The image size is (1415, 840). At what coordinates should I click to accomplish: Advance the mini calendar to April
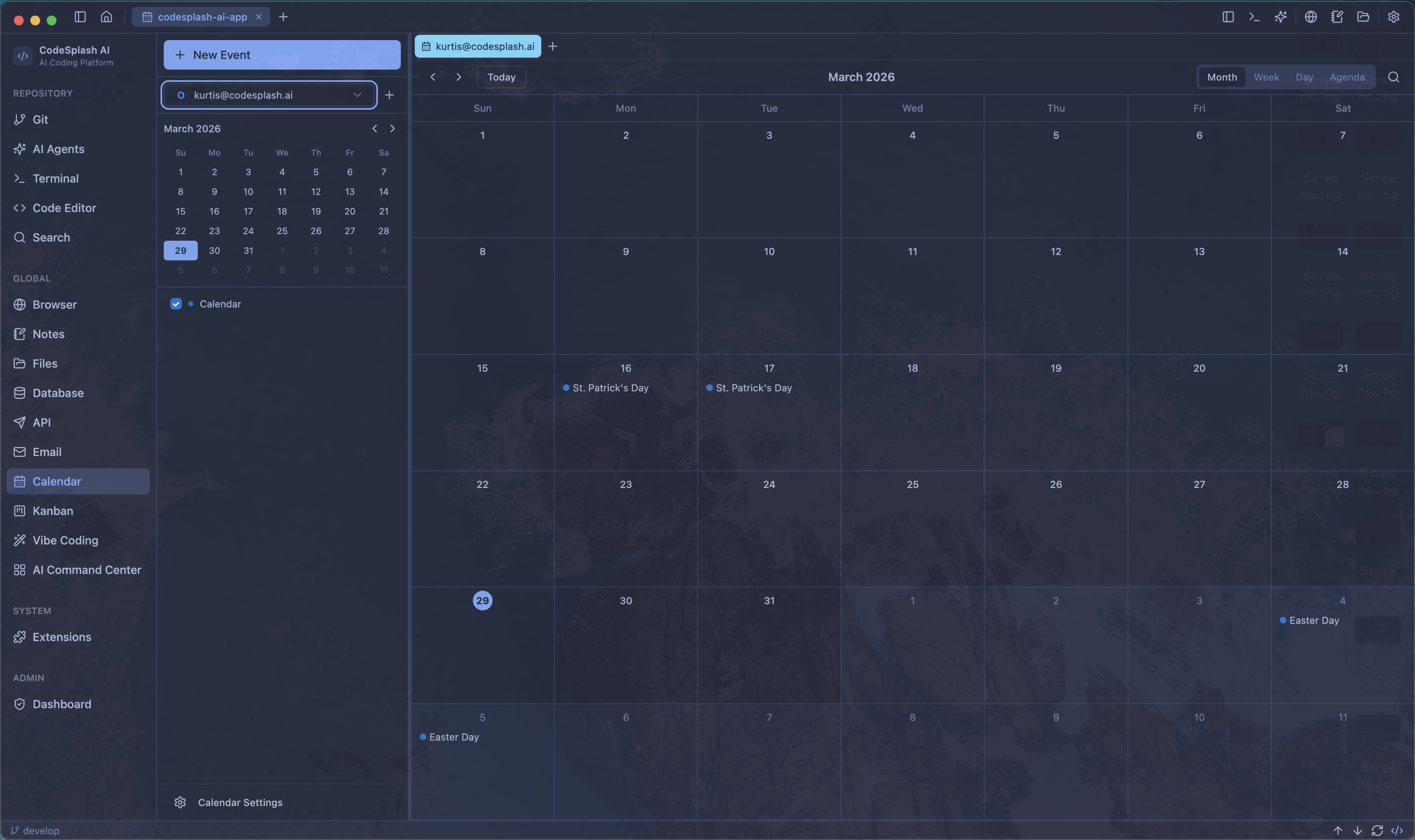pos(393,129)
